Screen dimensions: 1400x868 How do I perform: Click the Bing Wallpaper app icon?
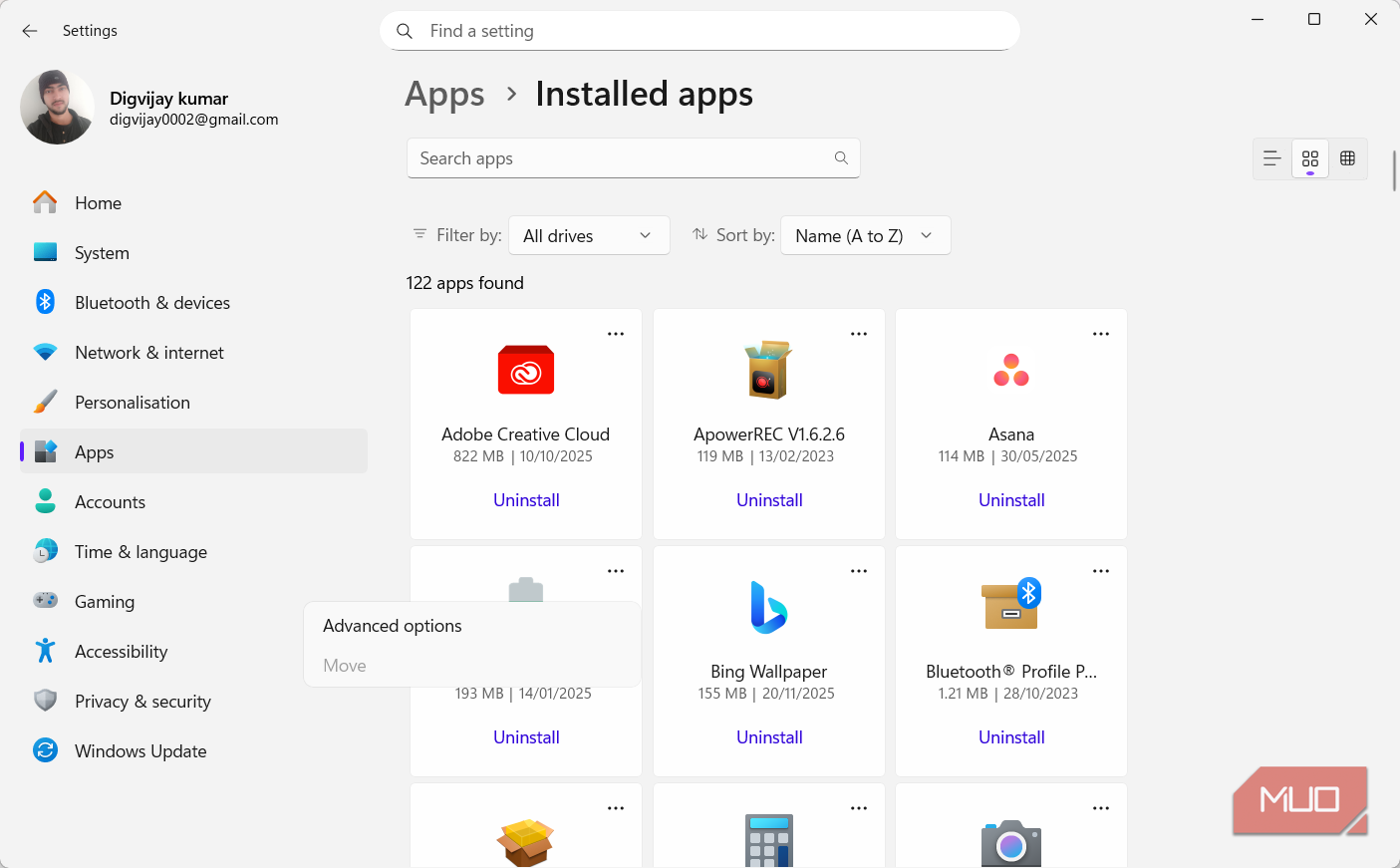768,607
